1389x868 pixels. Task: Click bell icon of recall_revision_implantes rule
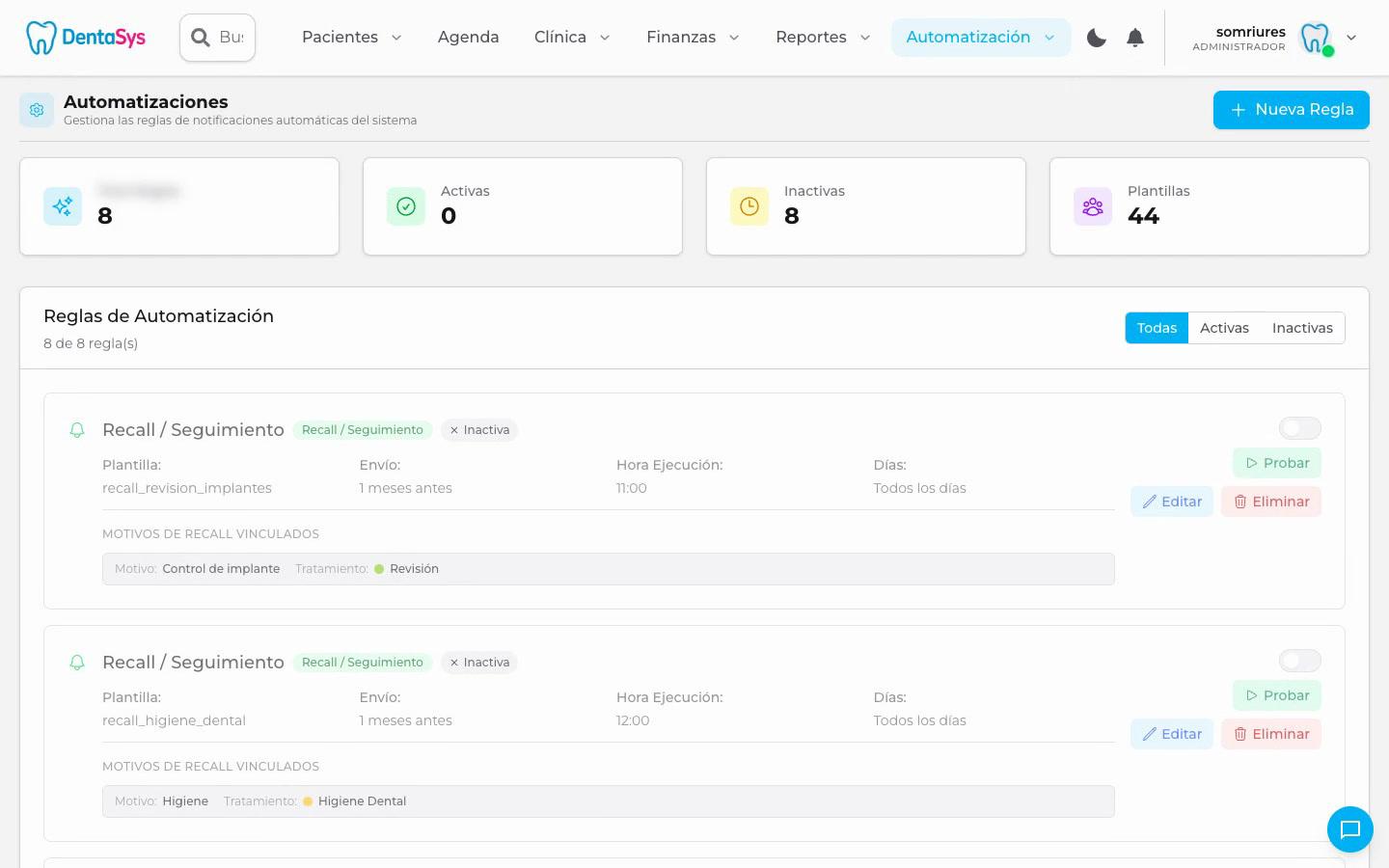point(77,430)
